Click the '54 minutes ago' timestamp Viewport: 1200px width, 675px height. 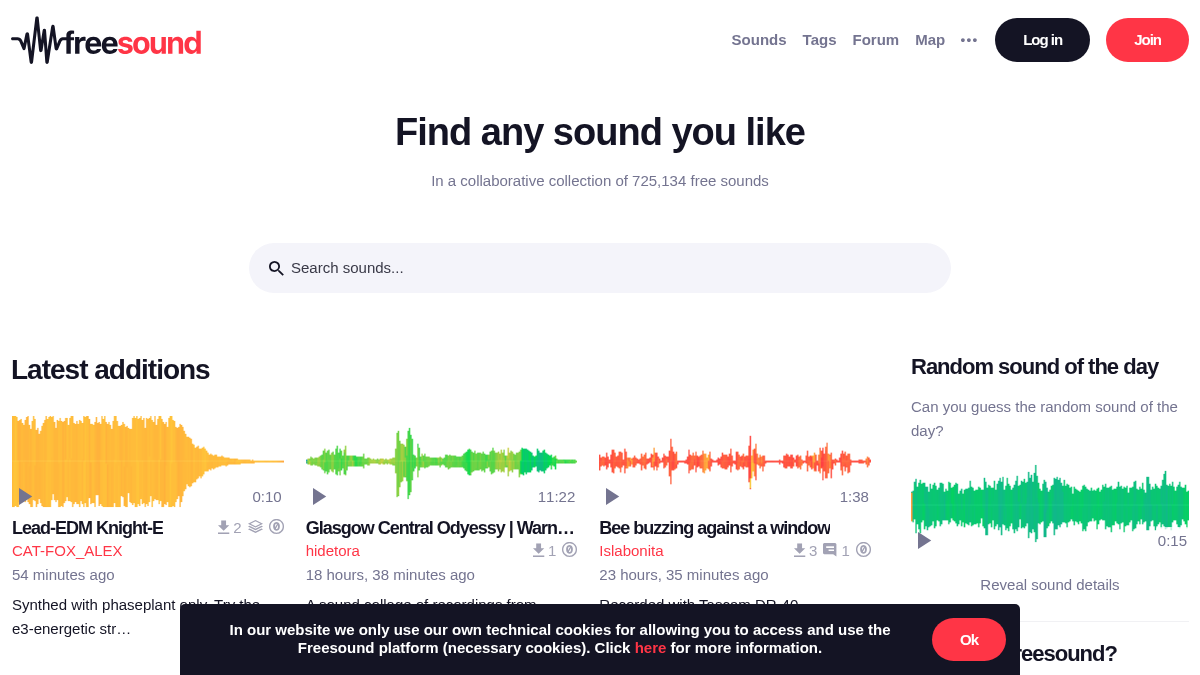tap(63, 575)
